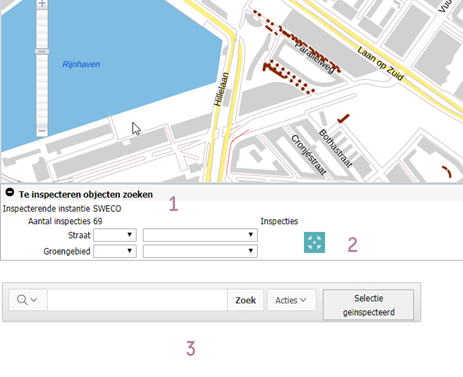This screenshot has height=377, width=463.
Task: Click the Hillelaan street label
Action: (x=221, y=89)
